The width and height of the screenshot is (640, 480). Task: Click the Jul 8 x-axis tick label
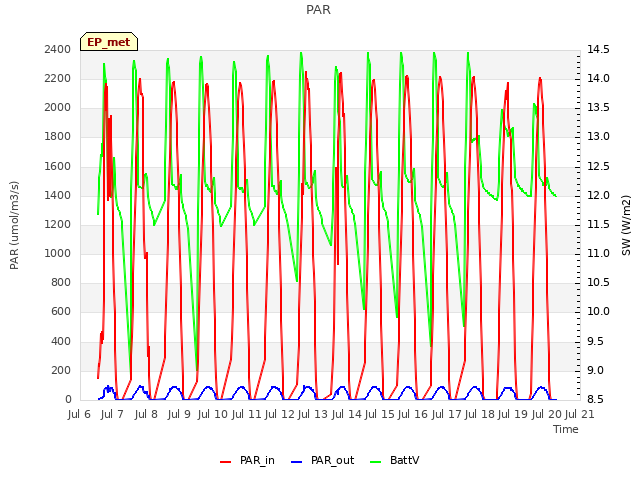click(146, 415)
